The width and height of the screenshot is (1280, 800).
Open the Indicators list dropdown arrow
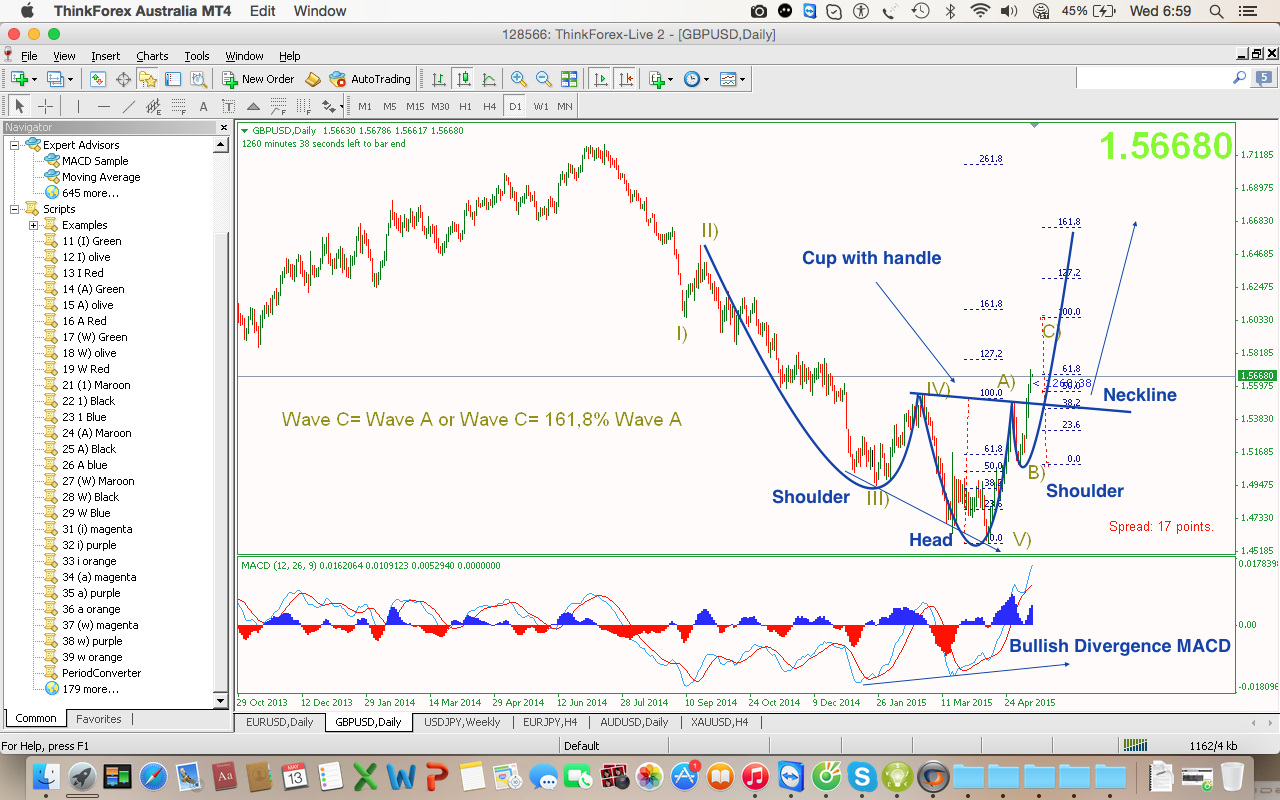click(672, 79)
